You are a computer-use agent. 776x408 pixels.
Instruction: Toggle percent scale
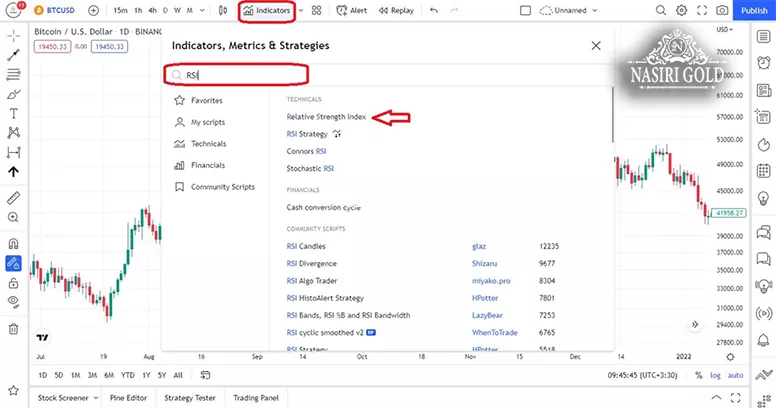[698, 375]
